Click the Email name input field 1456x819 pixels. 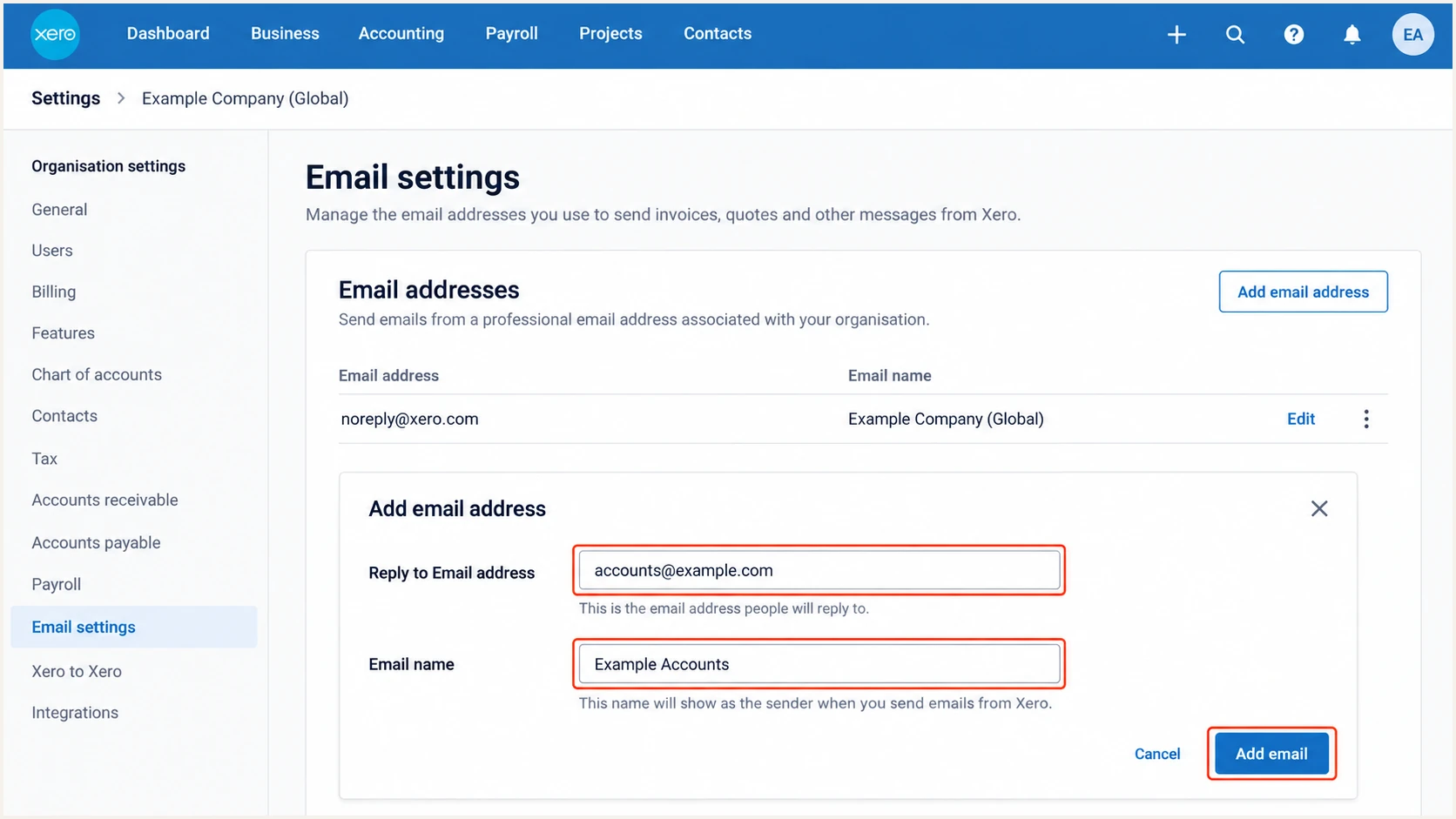819,664
